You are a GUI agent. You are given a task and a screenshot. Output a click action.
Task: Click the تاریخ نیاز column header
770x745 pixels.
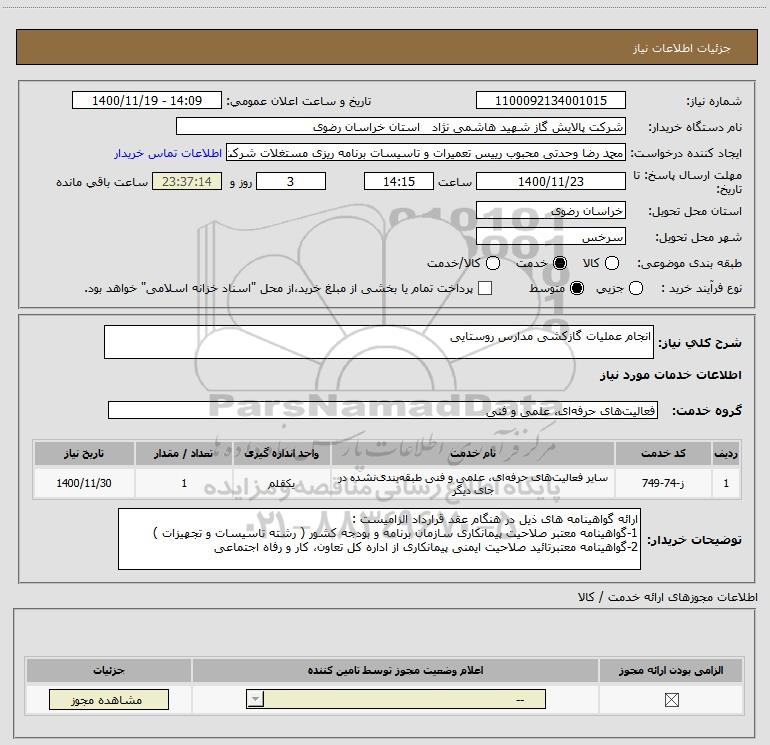point(84,453)
